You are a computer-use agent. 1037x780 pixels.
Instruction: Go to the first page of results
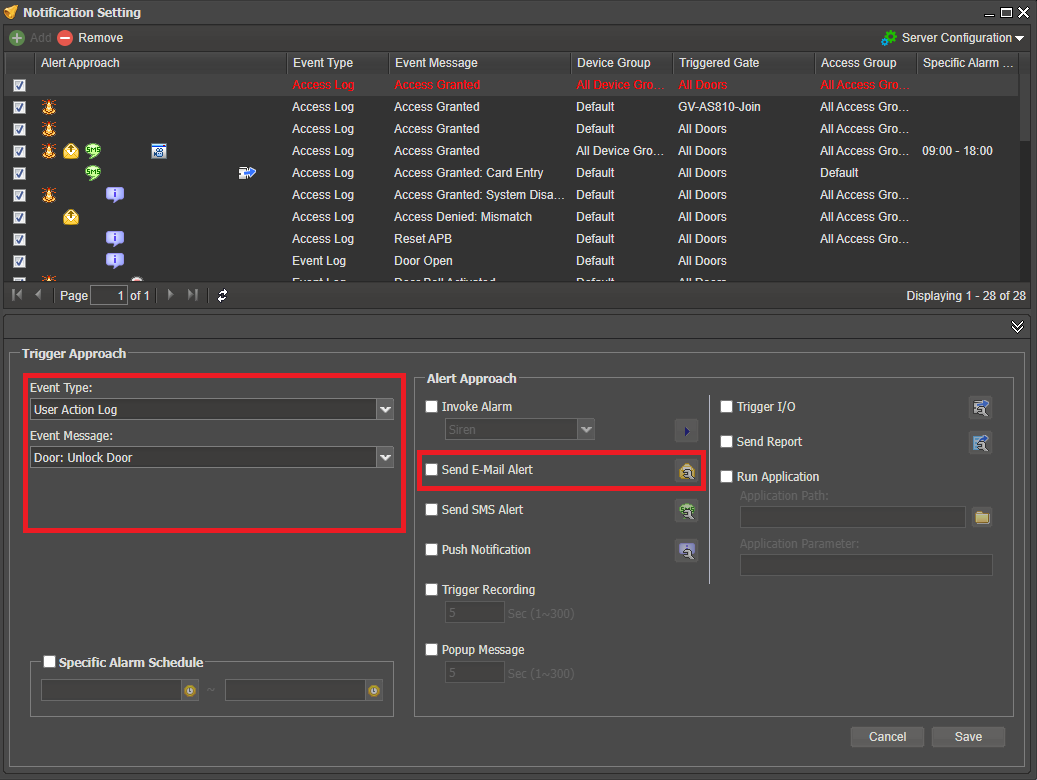tap(17, 295)
